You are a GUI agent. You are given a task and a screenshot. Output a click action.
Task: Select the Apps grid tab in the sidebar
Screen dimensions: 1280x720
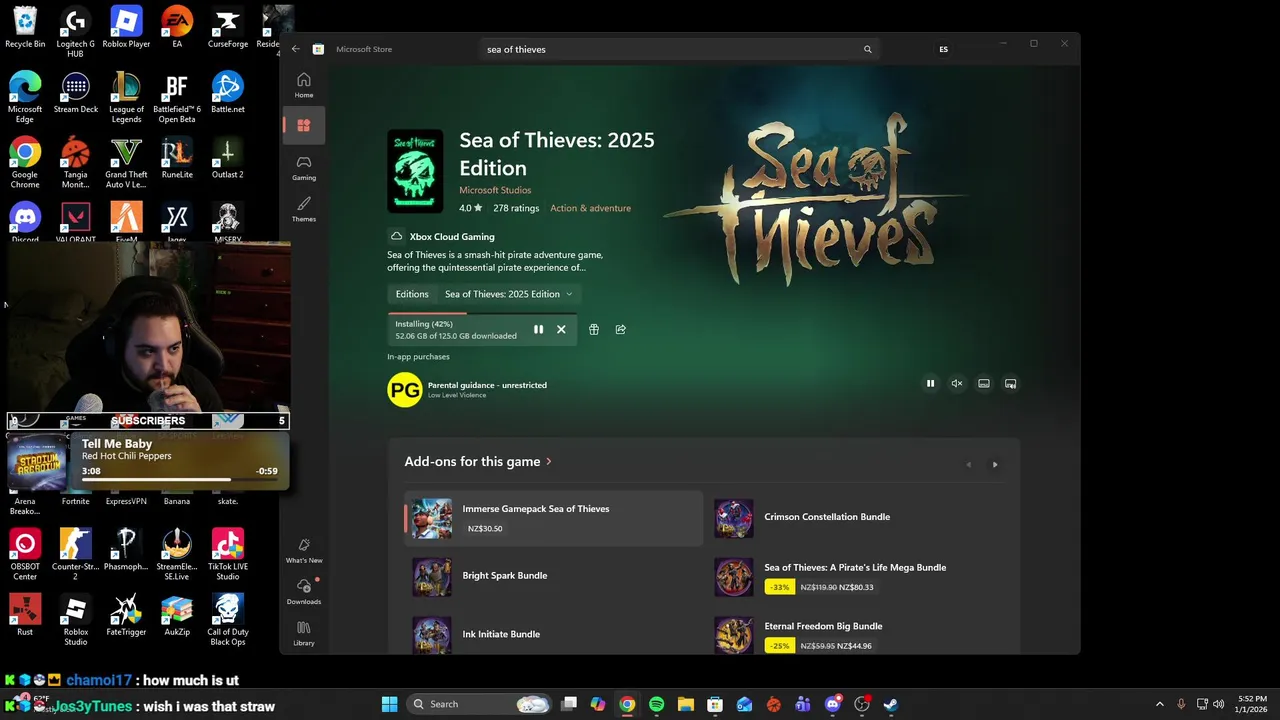(x=304, y=125)
